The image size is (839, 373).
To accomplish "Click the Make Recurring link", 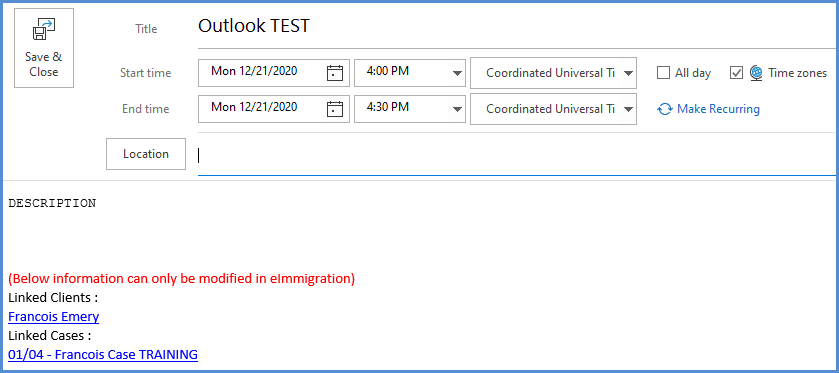I will [x=718, y=109].
